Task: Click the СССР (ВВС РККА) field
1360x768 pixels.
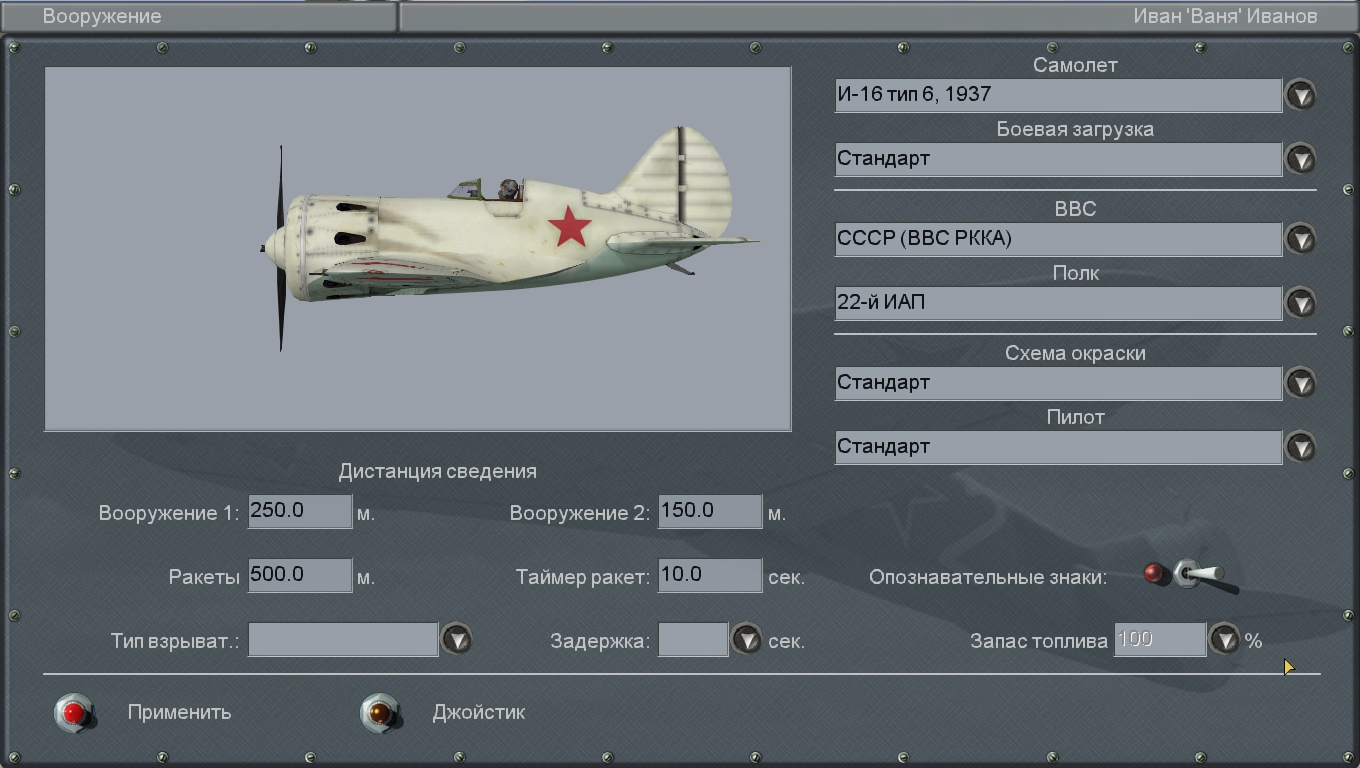Action: (1058, 239)
